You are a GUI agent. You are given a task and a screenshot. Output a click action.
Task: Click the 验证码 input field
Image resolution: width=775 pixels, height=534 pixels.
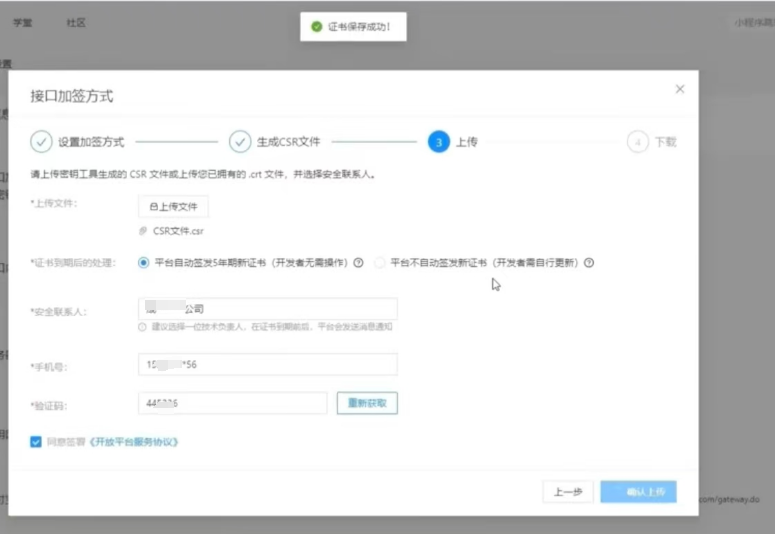232,403
